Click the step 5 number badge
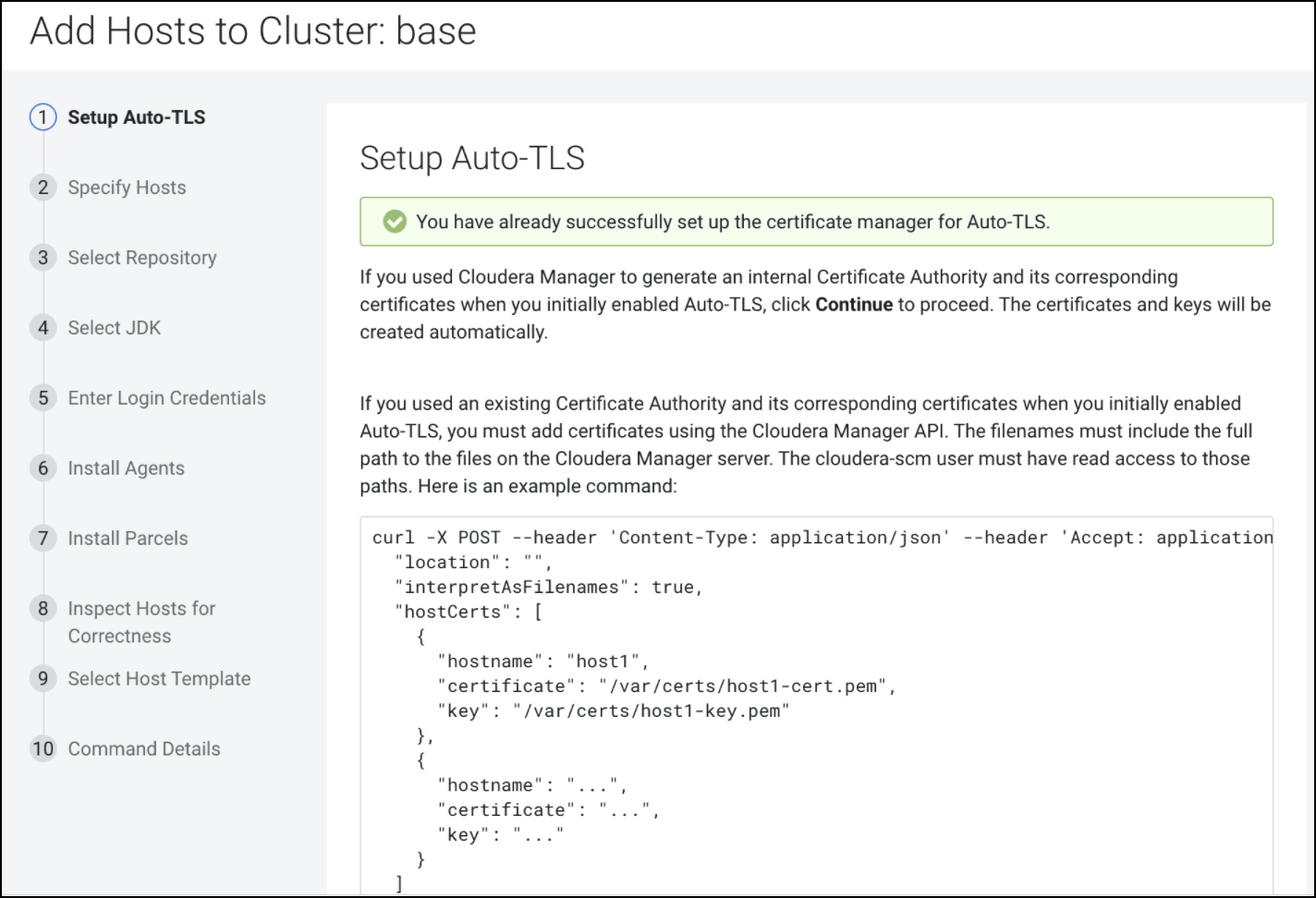The image size is (1316, 898). (x=43, y=398)
